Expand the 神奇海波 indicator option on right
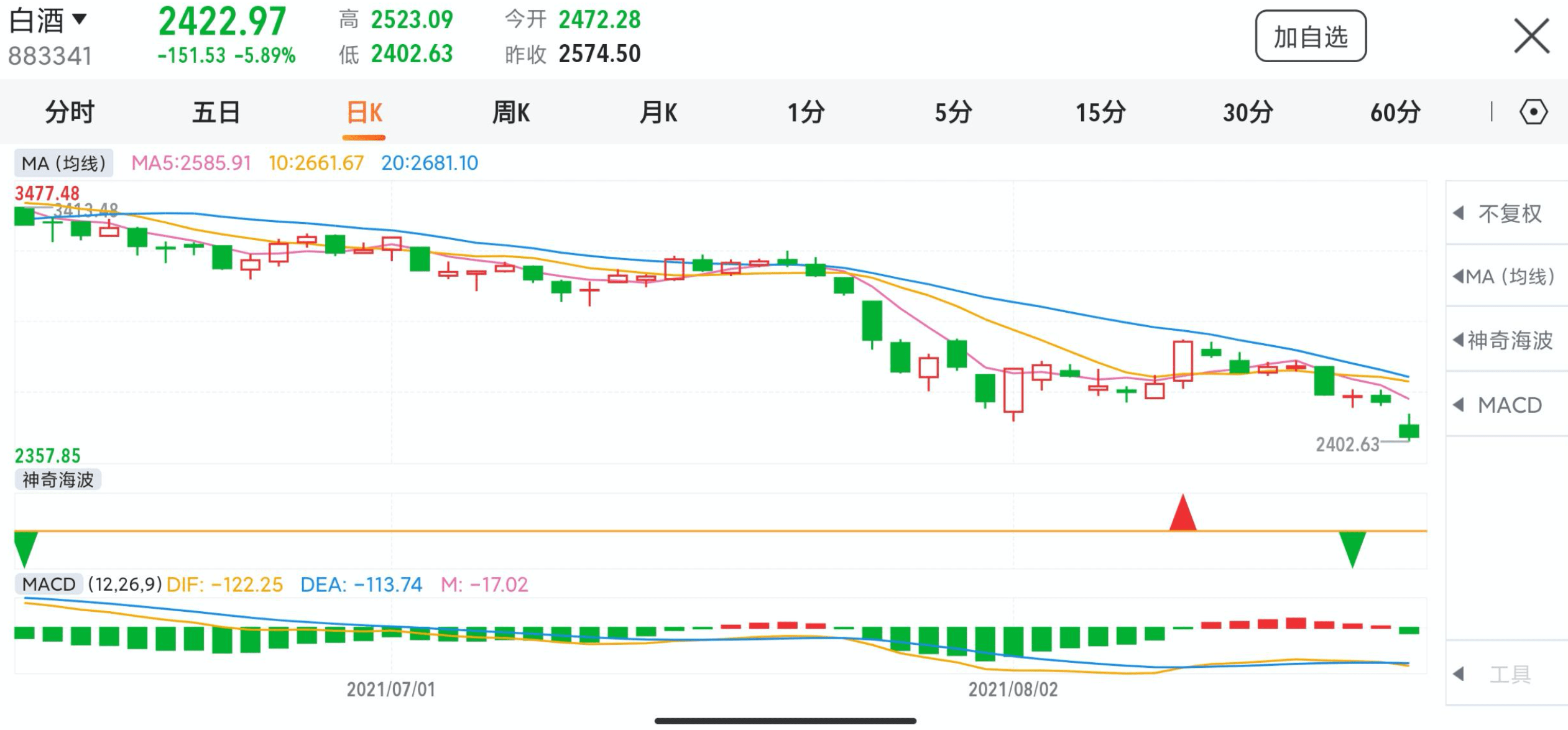The width and height of the screenshot is (1568, 730). (x=1506, y=340)
